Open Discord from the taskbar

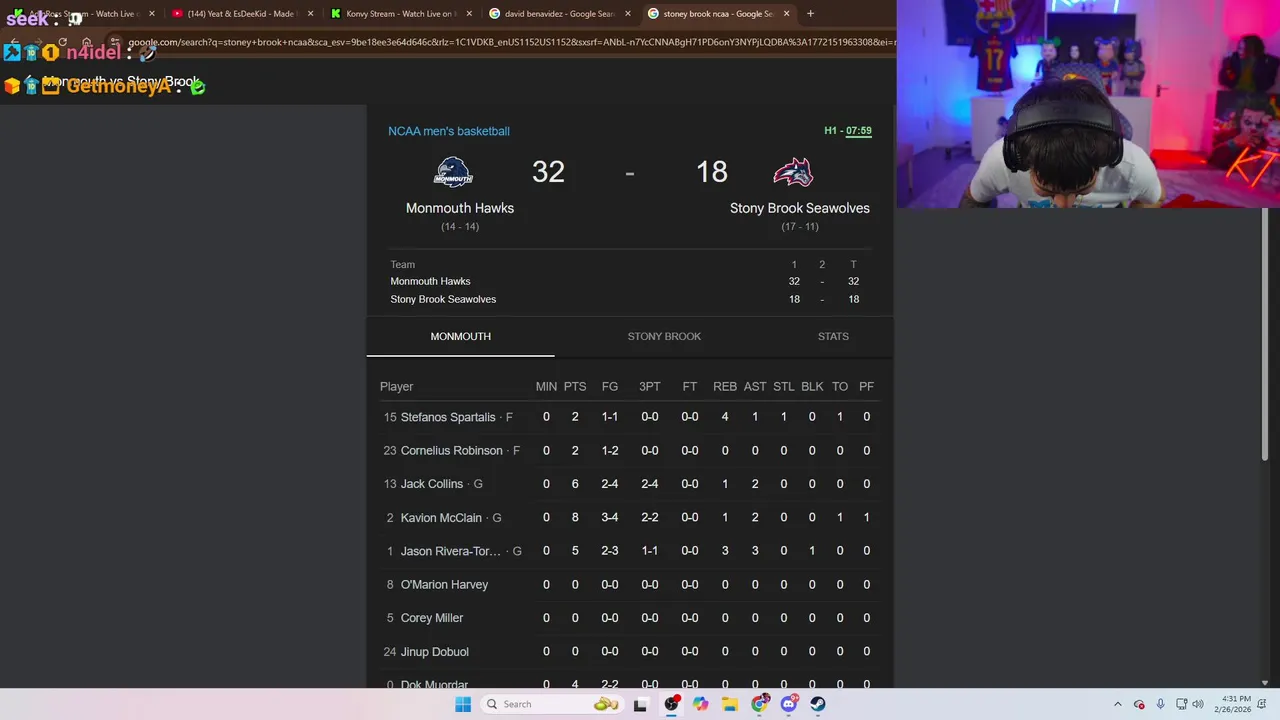click(x=789, y=704)
